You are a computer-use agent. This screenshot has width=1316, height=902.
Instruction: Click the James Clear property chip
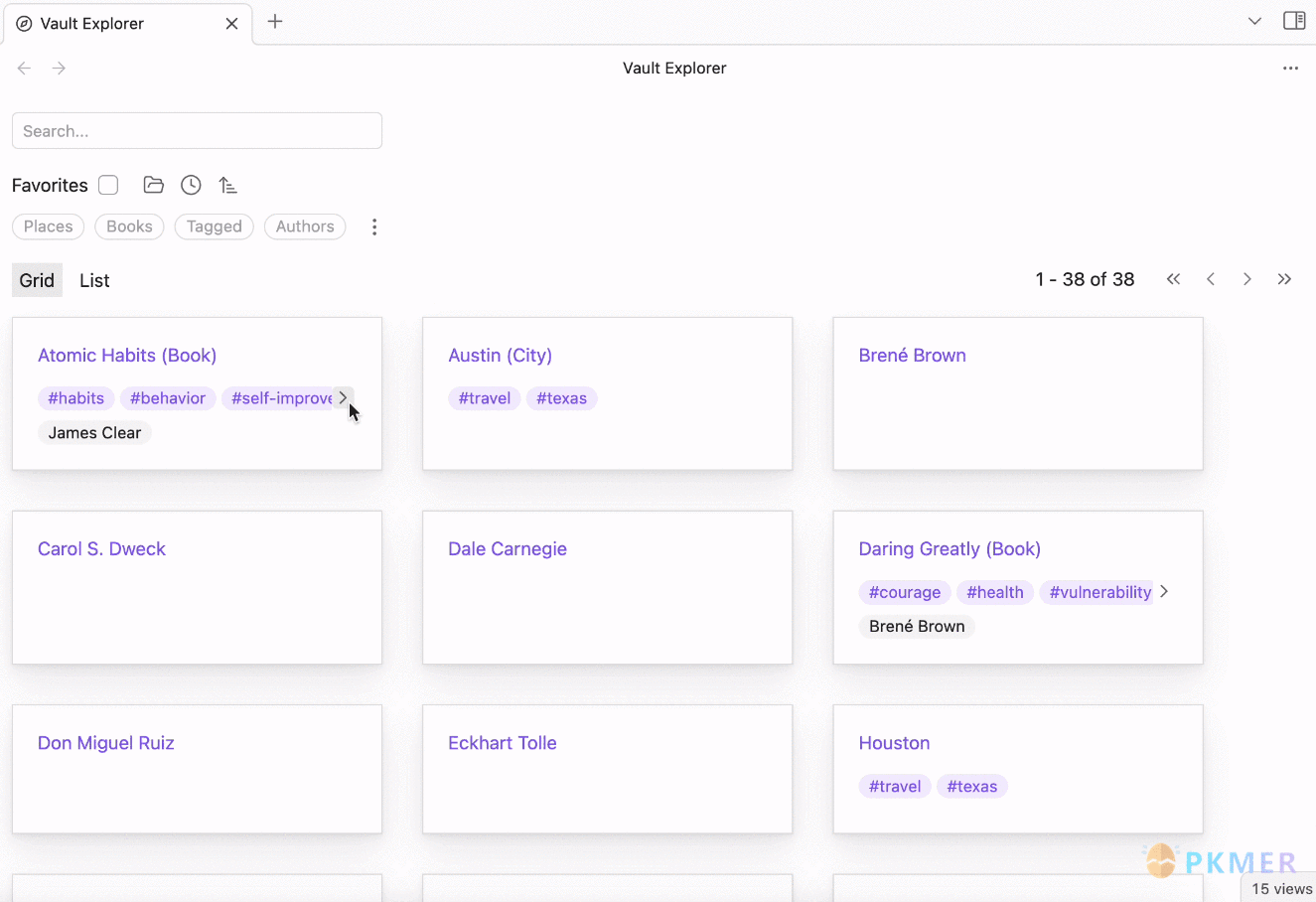[x=94, y=432]
